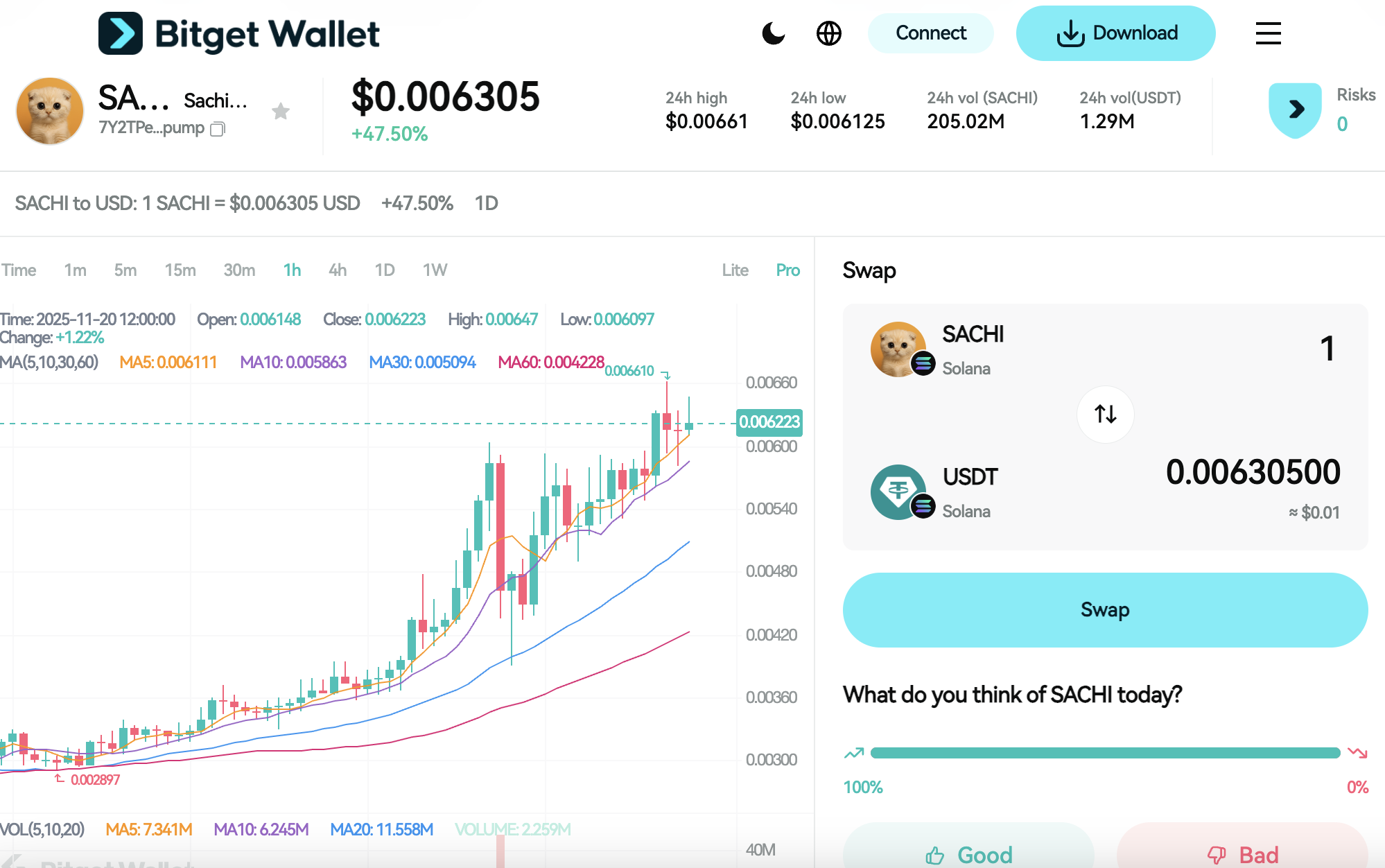The width and height of the screenshot is (1385, 868).
Task: Open the Risks shield panel
Action: [x=1295, y=109]
